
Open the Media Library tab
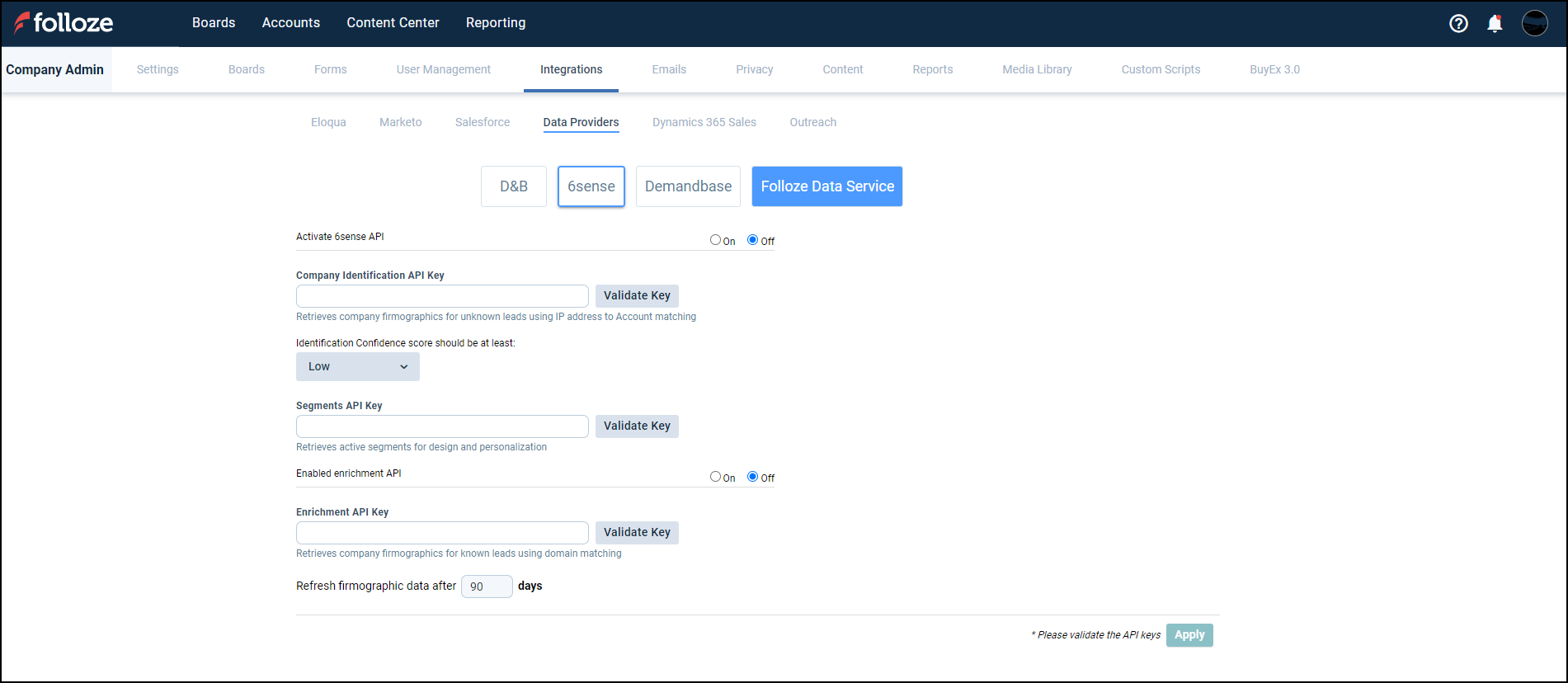click(1036, 69)
